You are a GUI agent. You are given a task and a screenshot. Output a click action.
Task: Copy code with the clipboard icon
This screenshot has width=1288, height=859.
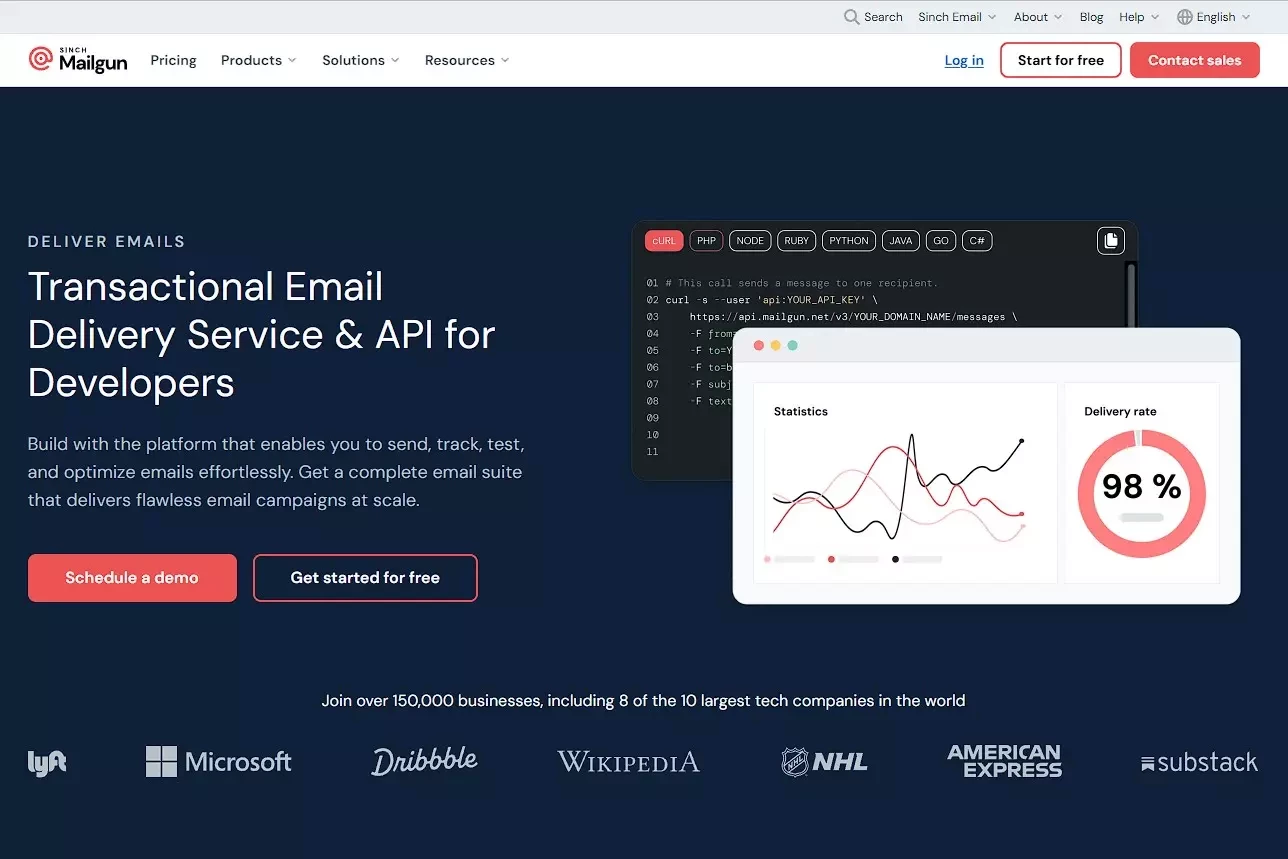click(x=1110, y=241)
